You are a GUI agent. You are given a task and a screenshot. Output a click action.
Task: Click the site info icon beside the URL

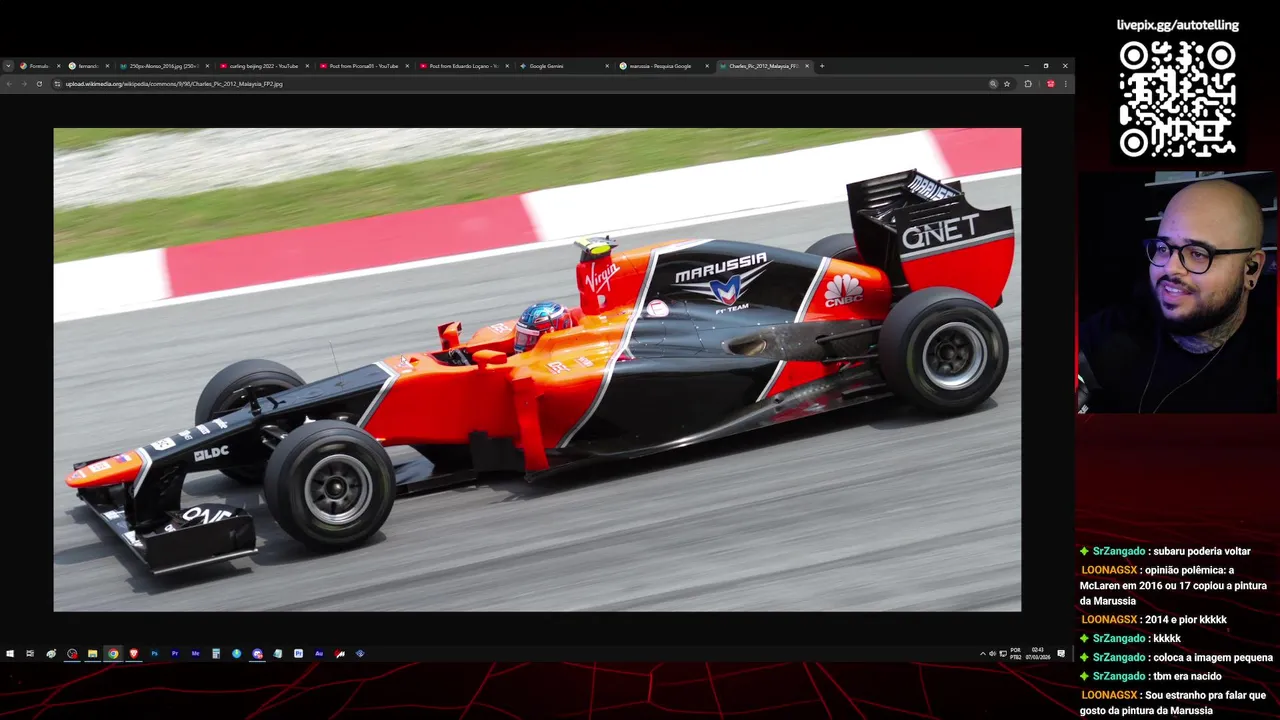point(57,84)
